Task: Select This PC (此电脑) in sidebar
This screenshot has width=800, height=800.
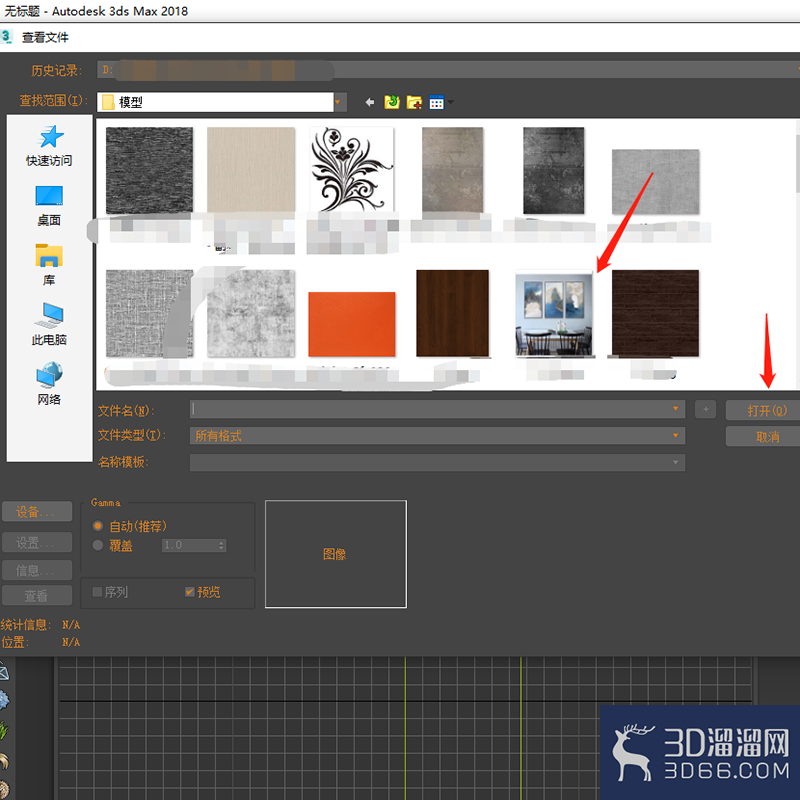Action: point(49,324)
